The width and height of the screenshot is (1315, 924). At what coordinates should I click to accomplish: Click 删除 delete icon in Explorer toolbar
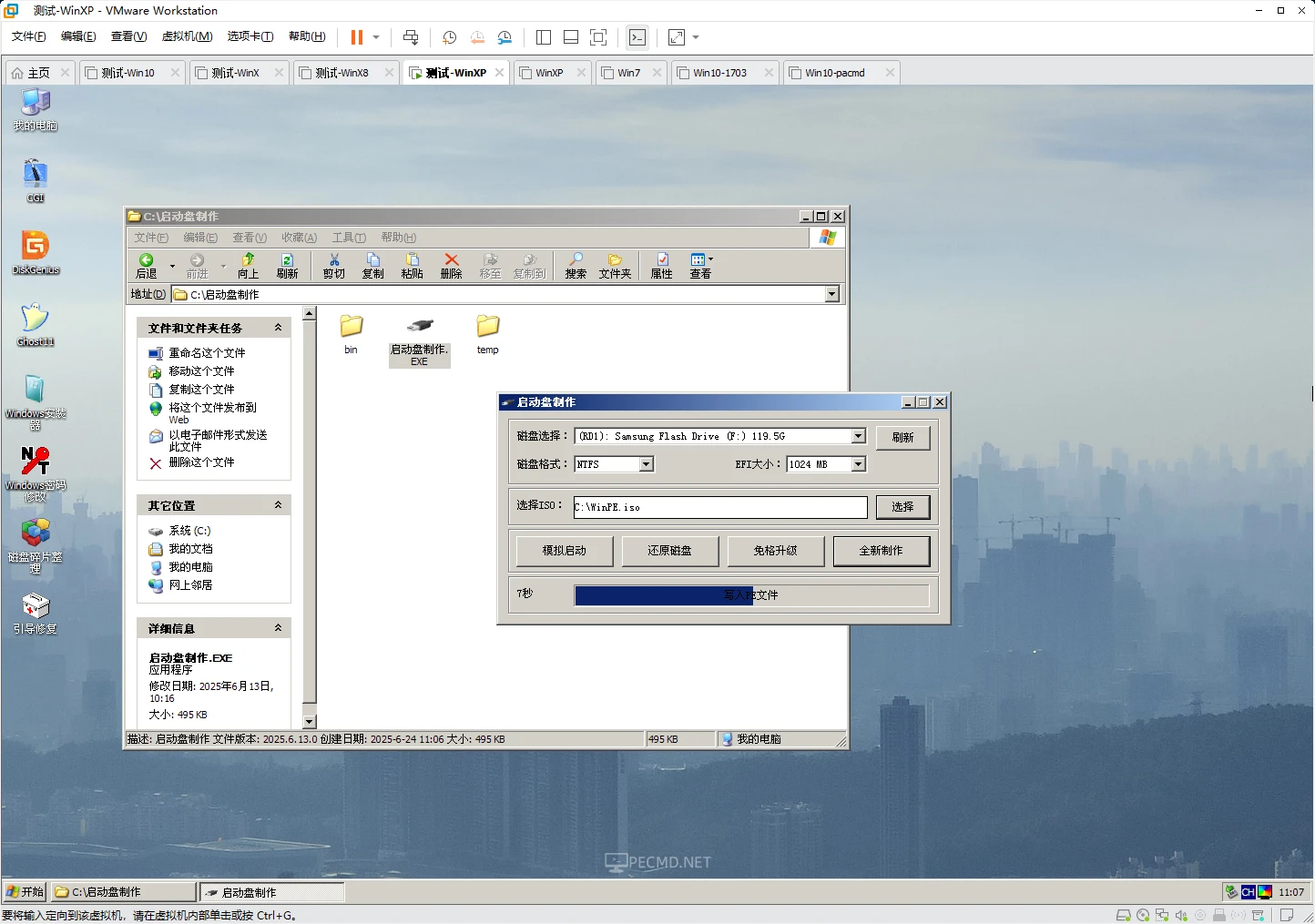[x=452, y=266]
